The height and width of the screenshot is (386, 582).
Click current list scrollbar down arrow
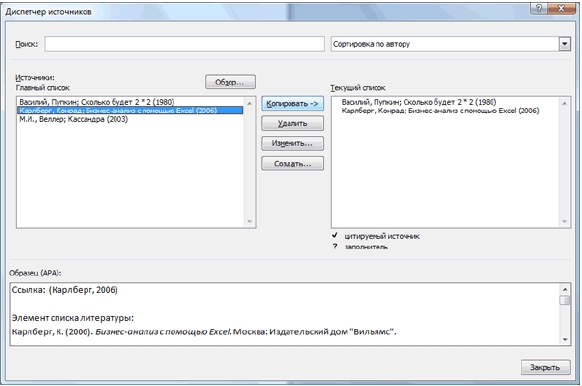(564, 222)
